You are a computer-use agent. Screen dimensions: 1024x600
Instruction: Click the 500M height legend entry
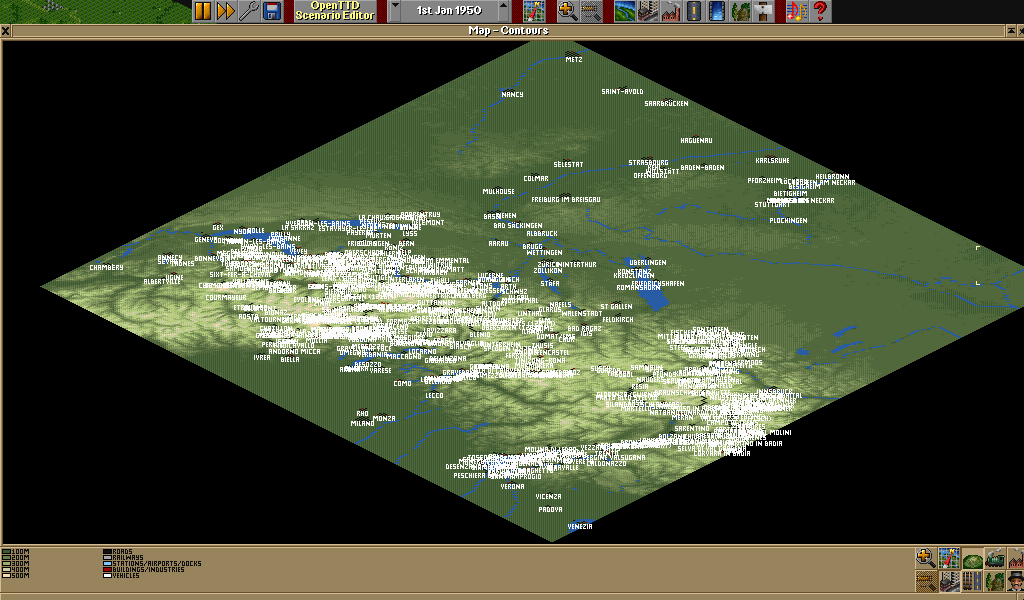click(x=16, y=575)
